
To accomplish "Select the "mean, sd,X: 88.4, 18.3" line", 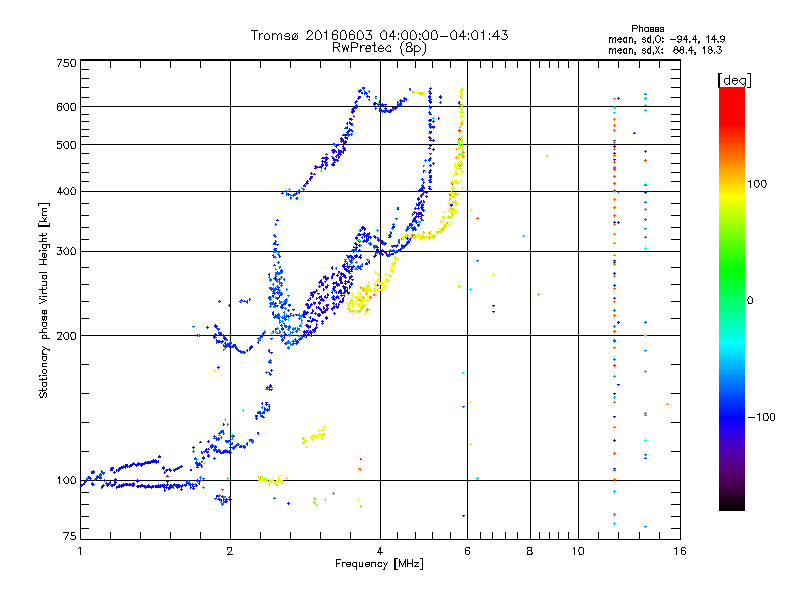I will (x=665, y=50).
